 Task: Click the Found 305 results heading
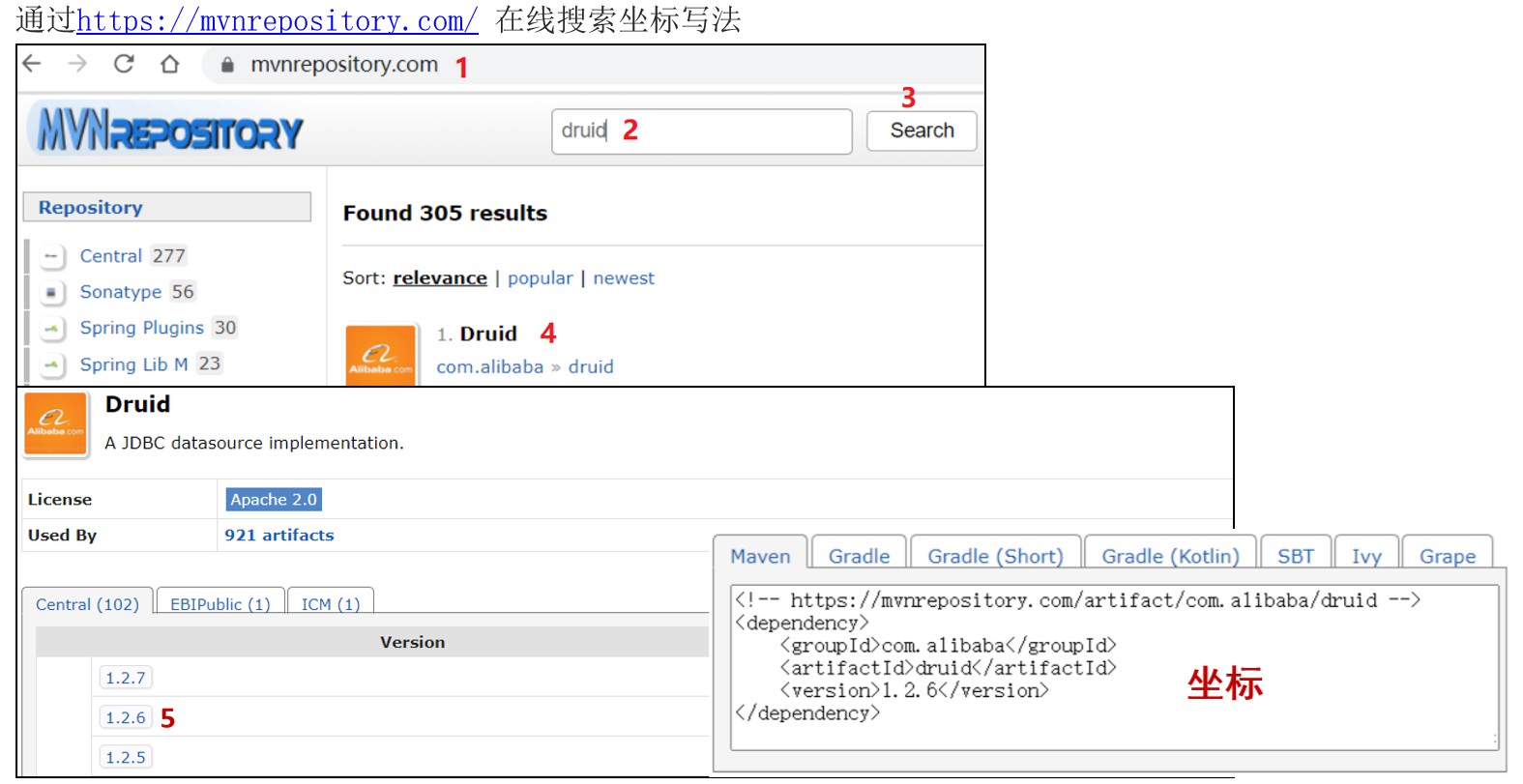point(445,214)
